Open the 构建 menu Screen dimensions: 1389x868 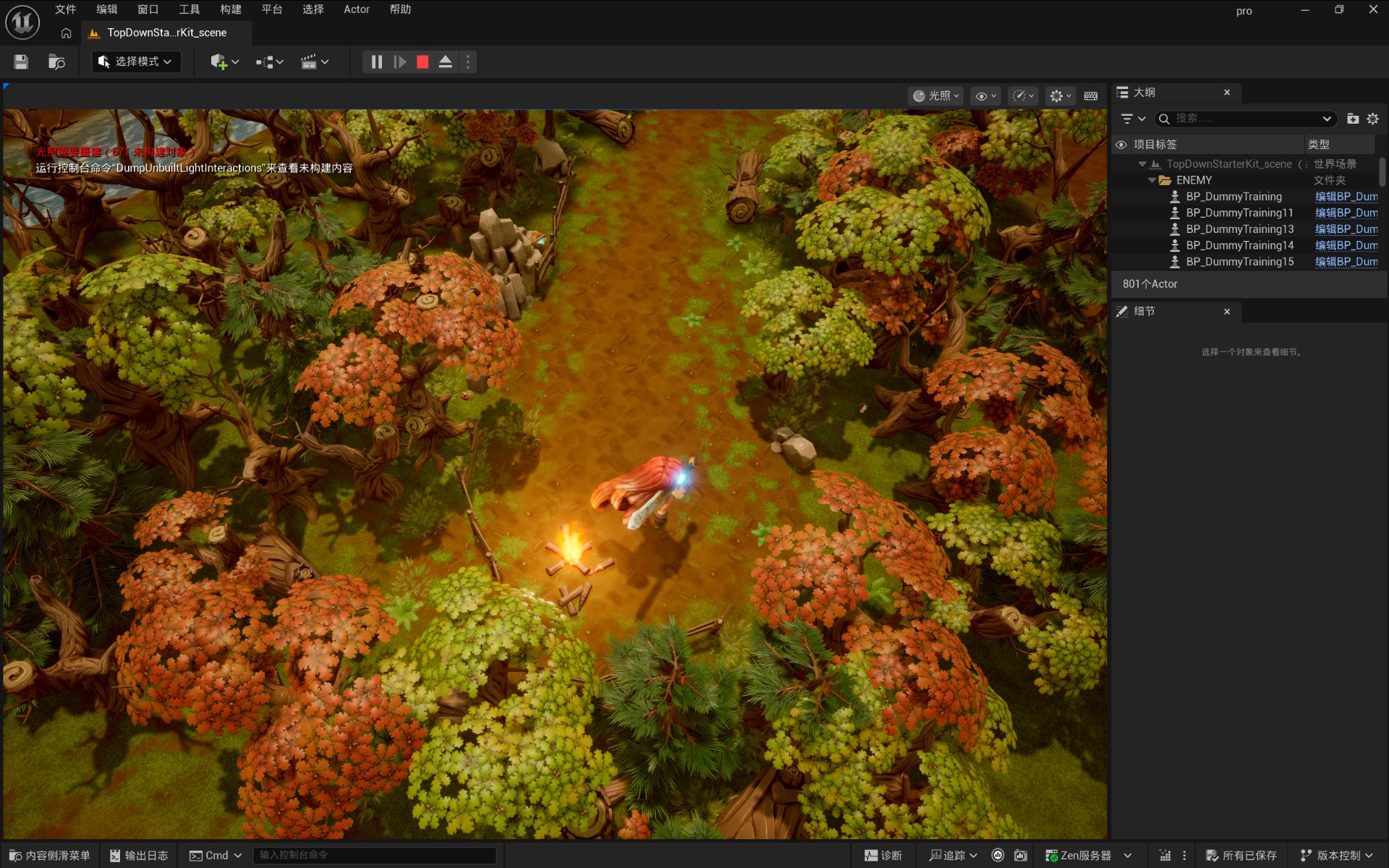pos(231,9)
